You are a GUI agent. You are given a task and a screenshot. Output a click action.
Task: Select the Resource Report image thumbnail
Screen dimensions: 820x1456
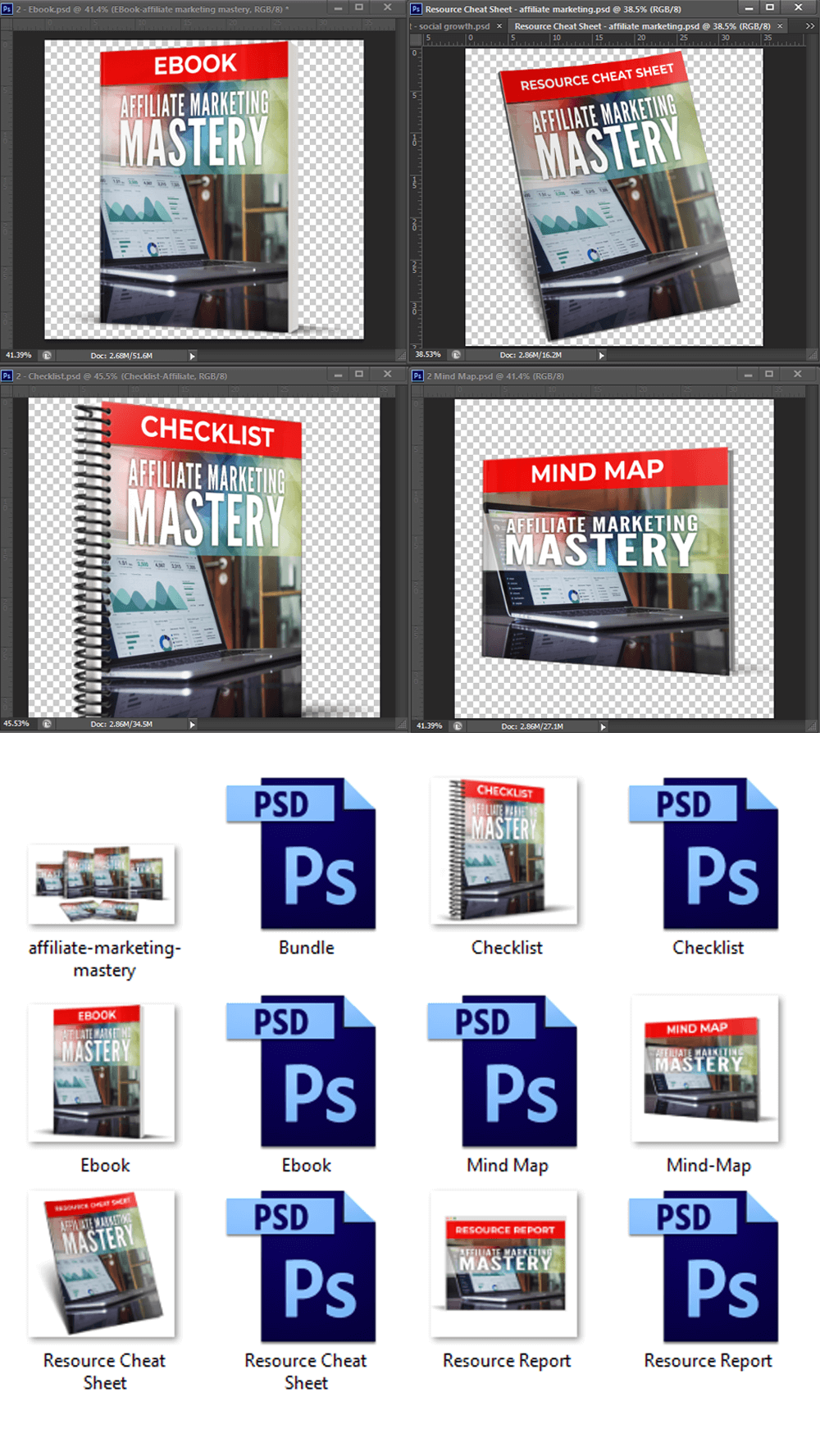(504, 1263)
